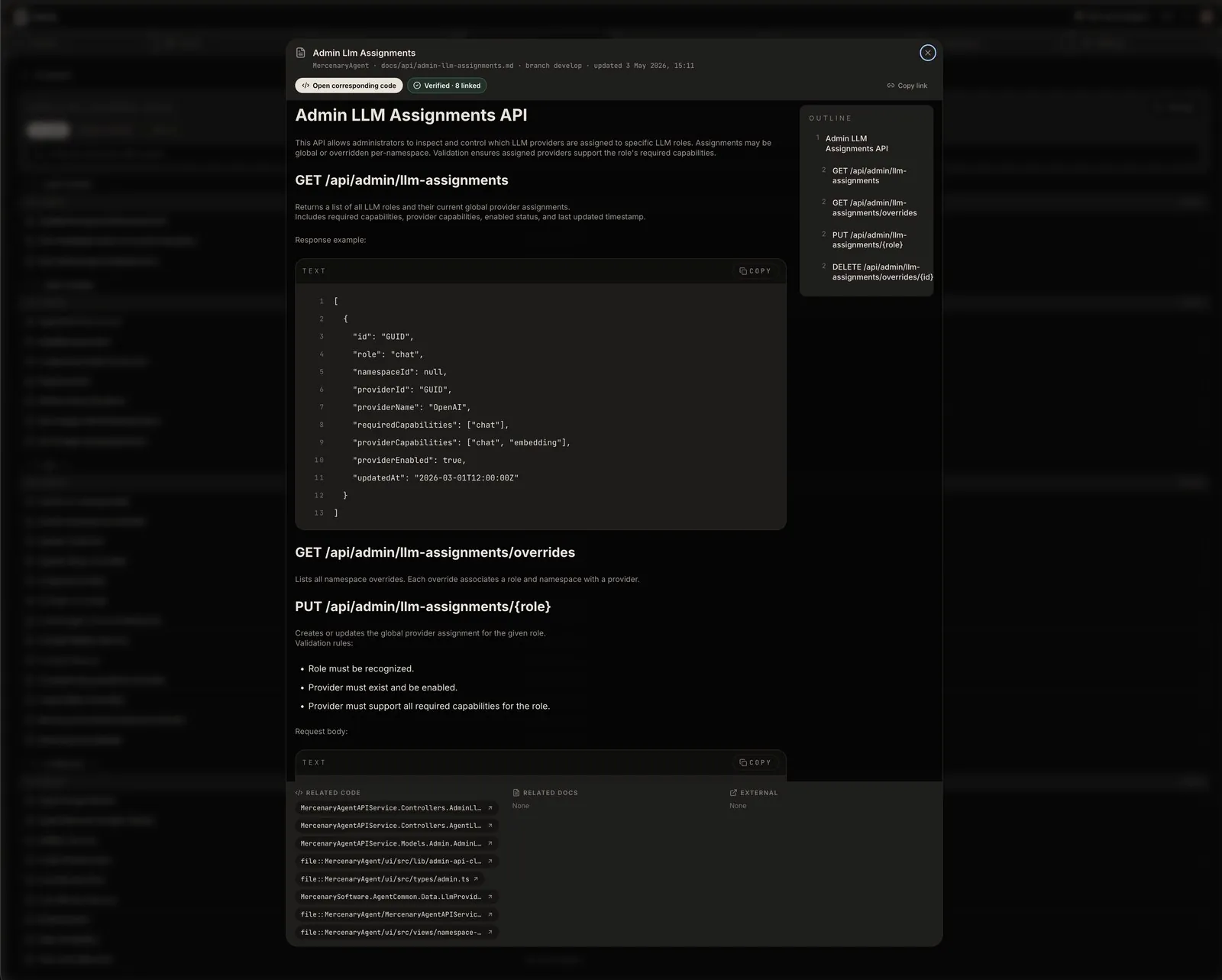The image size is (1222, 980).
Task: Click the code line "requiredCapabilities": ["chat"]
Action: pyautogui.click(x=431, y=425)
